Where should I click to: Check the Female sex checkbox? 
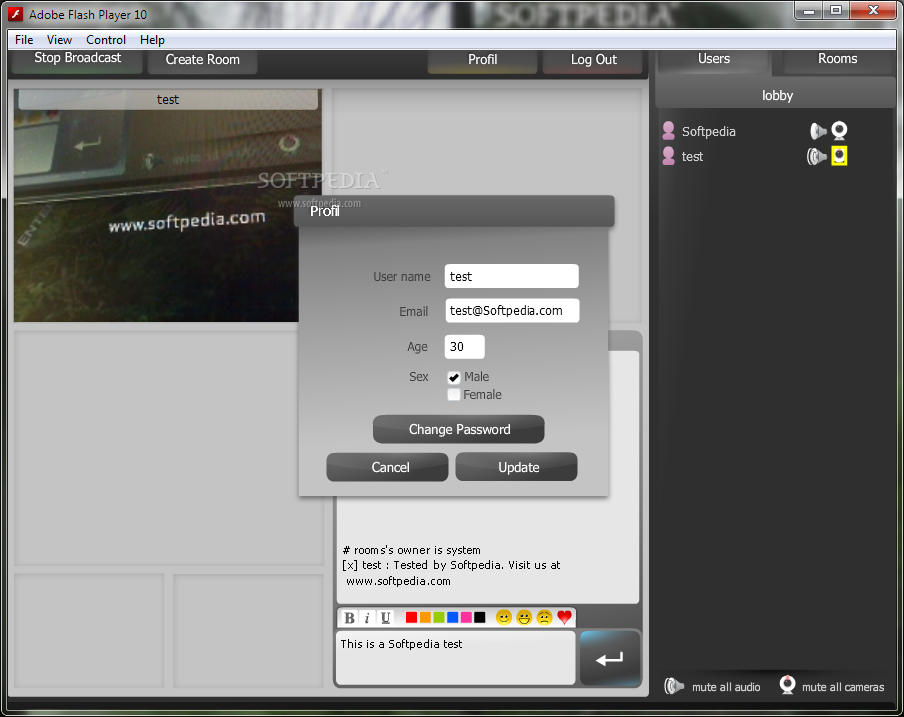(x=454, y=395)
